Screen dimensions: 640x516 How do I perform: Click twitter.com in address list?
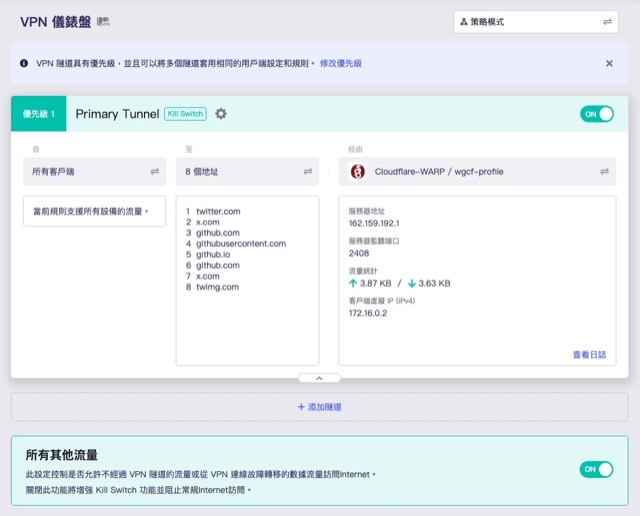218,211
